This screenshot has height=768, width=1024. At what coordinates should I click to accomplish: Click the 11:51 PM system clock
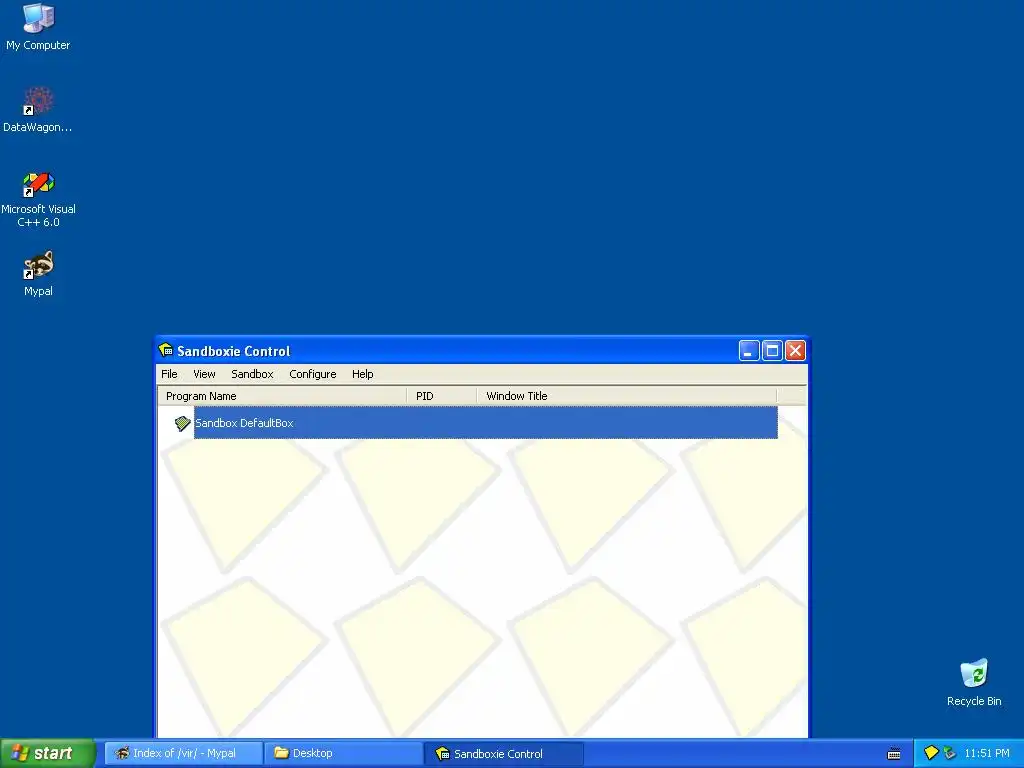(x=987, y=753)
